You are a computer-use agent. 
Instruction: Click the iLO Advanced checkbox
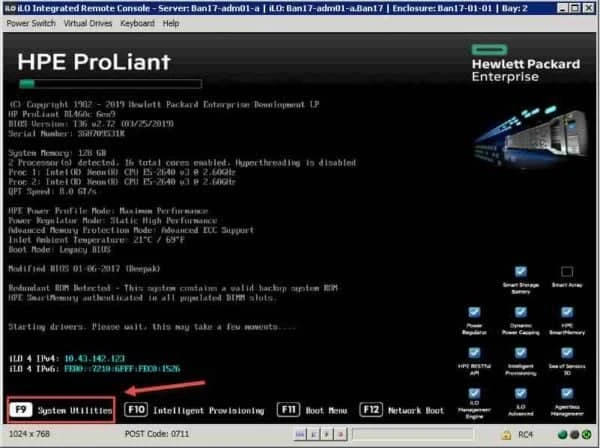pos(520,393)
